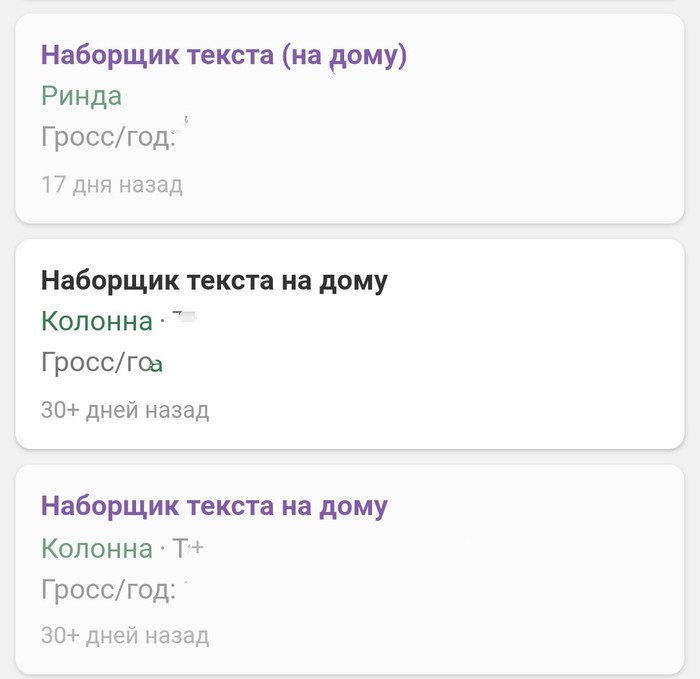Click location fragment next to dark green Колонна
This screenshot has height=679, width=700.
(183, 319)
